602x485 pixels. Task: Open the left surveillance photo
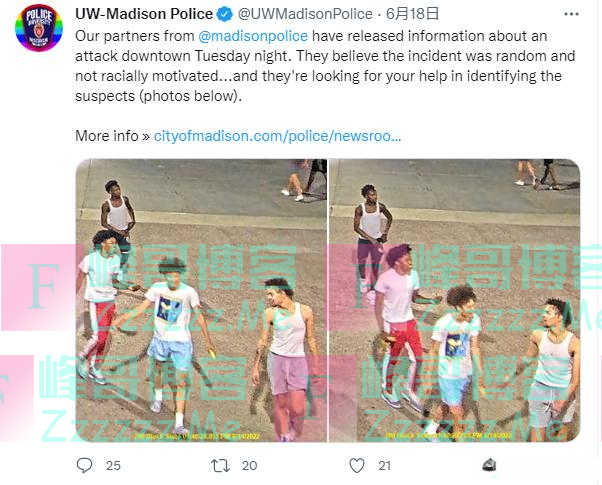click(x=201, y=300)
